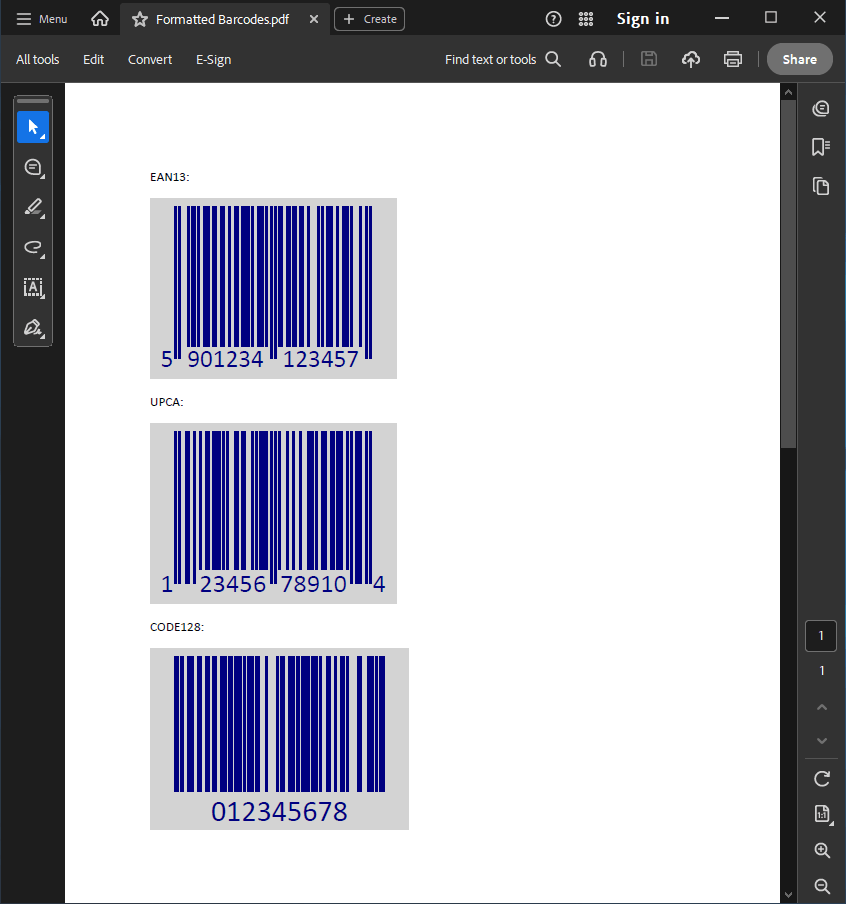The height and width of the screenshot is (904, 846).
Task: Click the UPCA: label text
Action: [x=167, y=402]
